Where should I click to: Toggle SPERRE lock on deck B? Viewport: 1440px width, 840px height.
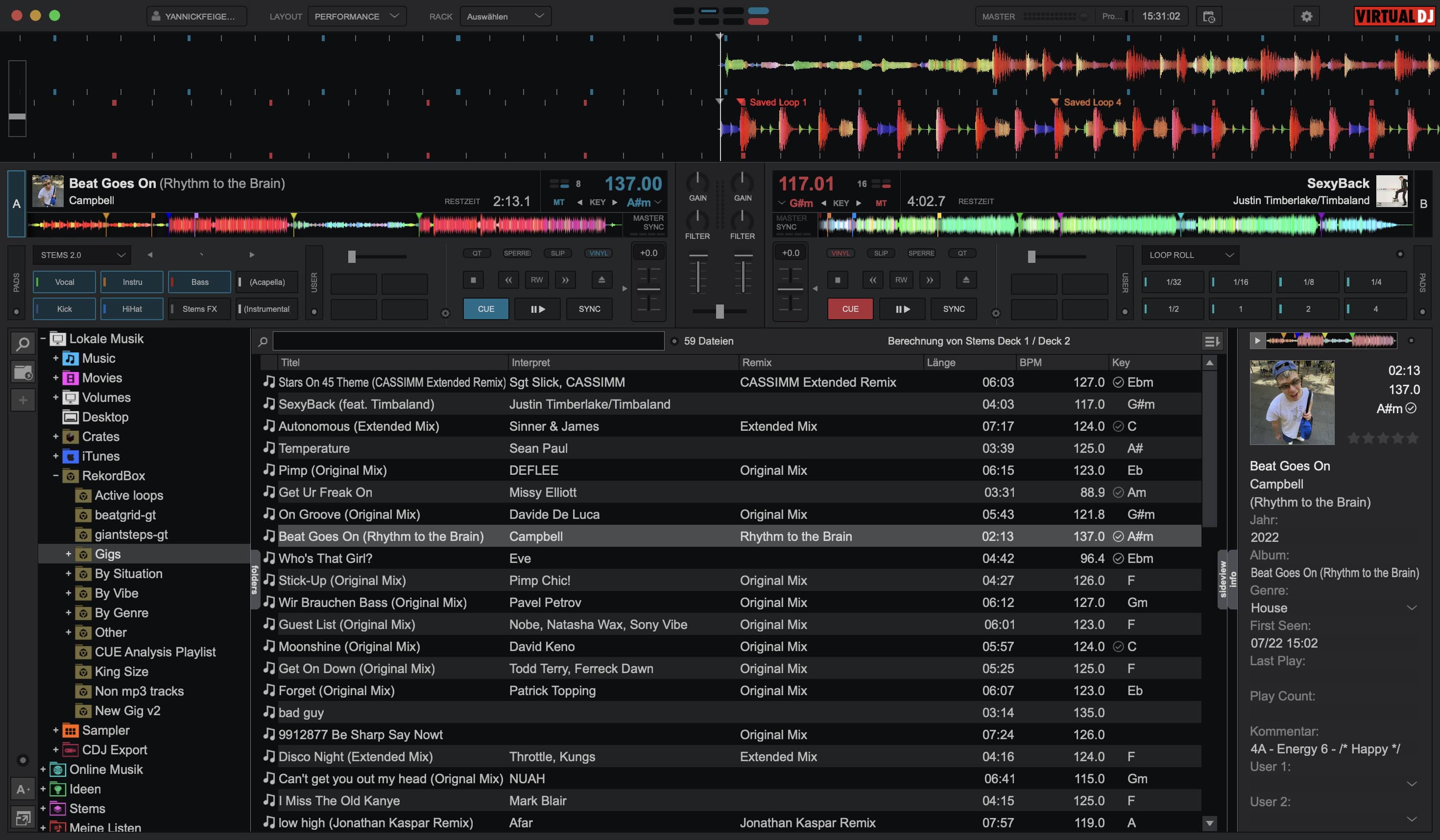tap(921, 253)
